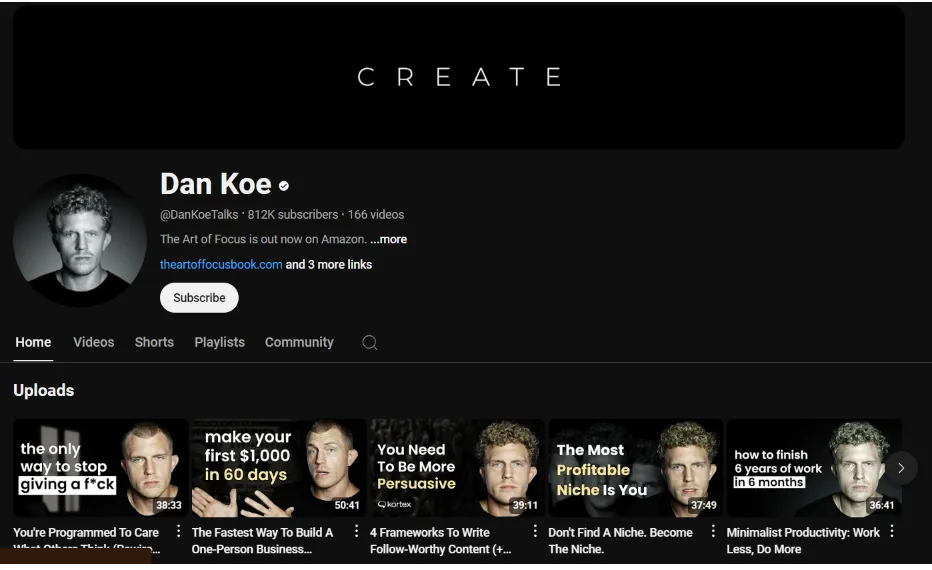Click the Dan Koe profile avatar

click(80, 240)
